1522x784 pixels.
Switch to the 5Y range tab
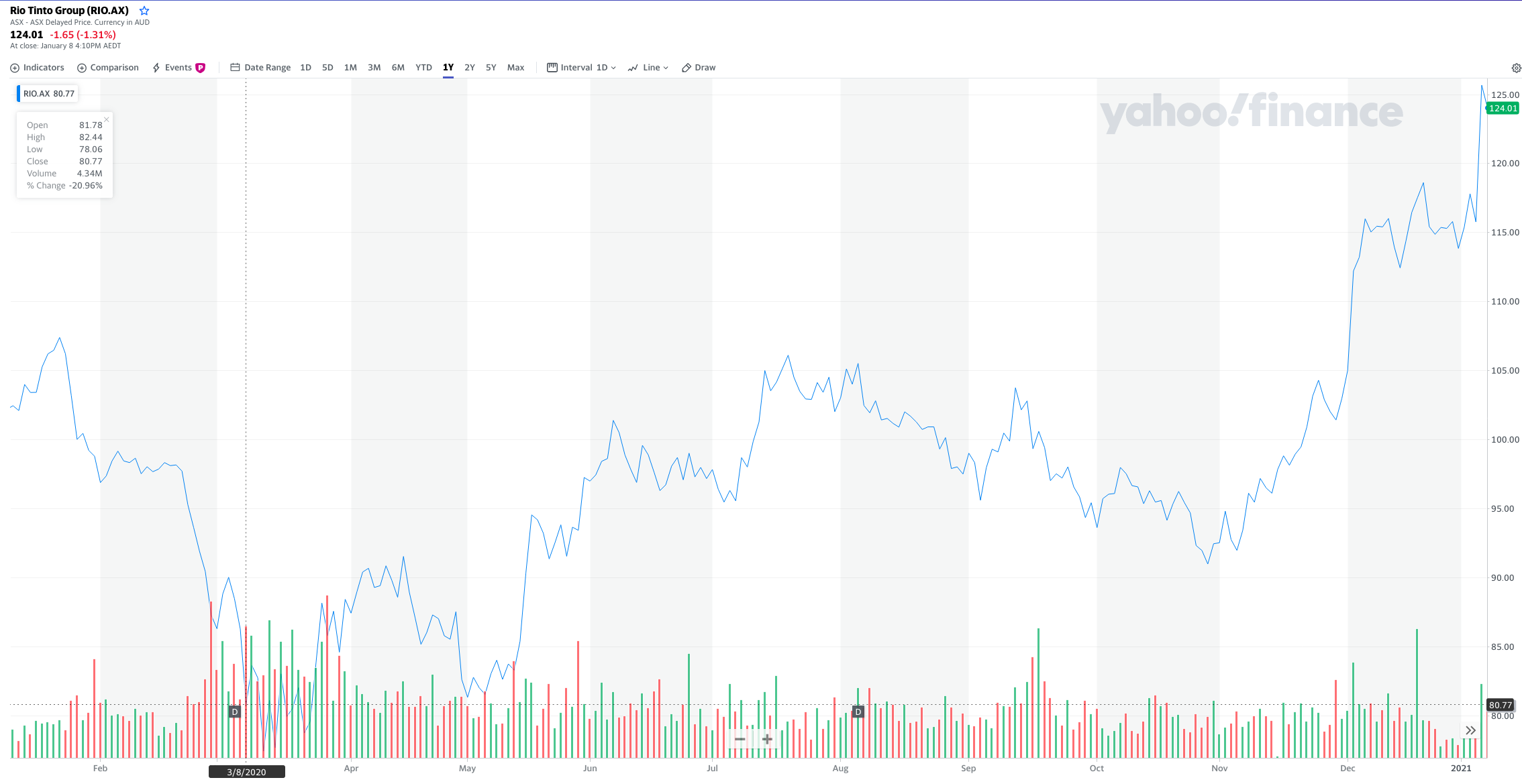click(x=491, y=68)
